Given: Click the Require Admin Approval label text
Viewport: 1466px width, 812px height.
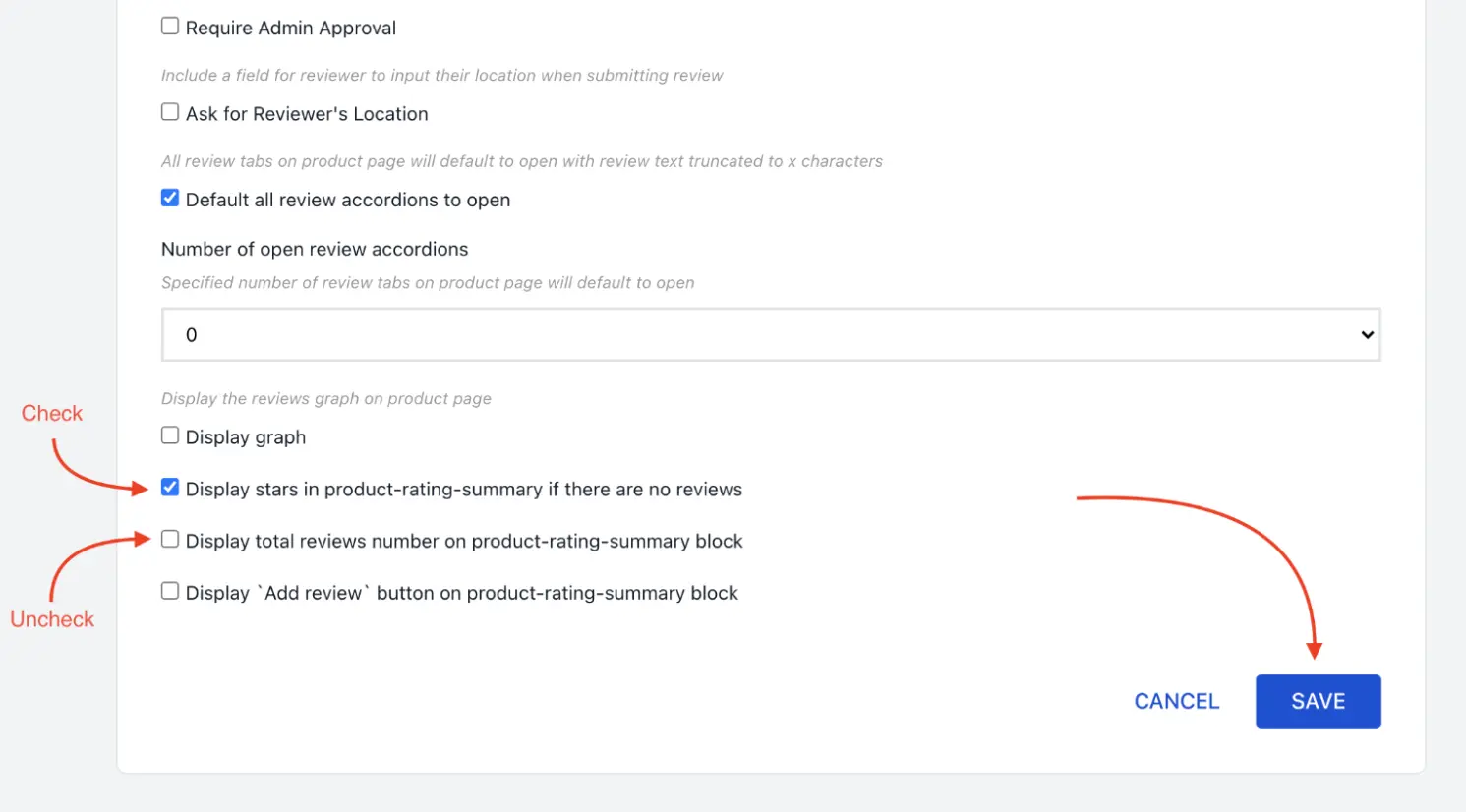Looking at the screenshot, I should 290,28.
